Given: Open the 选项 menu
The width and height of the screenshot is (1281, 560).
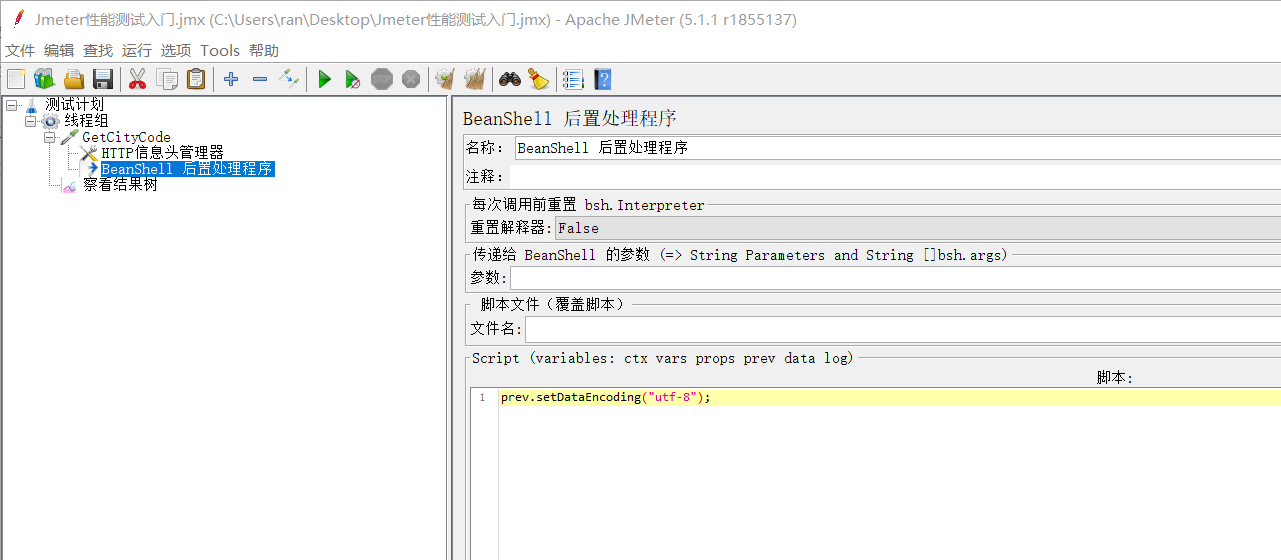Looking at the screenshot, I should (x=176, y=50).
